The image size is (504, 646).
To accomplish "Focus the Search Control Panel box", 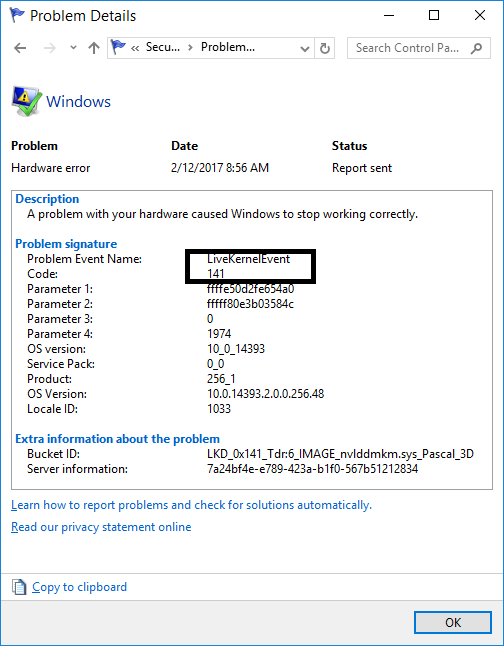I will pos(419,48).
